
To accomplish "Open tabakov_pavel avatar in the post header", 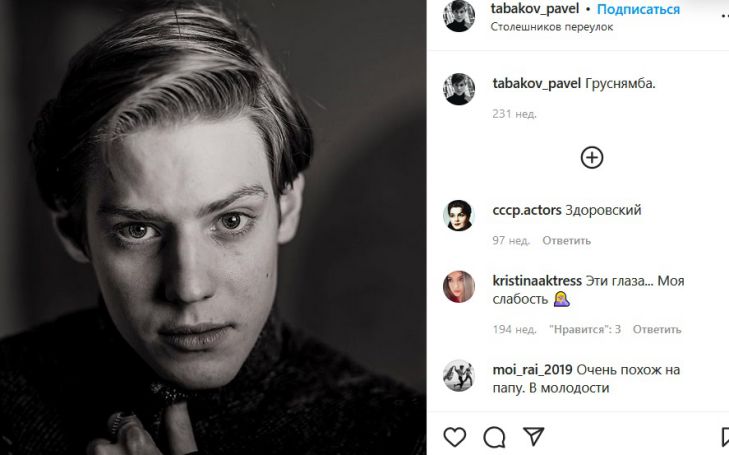I will click(x=459, y=16).
